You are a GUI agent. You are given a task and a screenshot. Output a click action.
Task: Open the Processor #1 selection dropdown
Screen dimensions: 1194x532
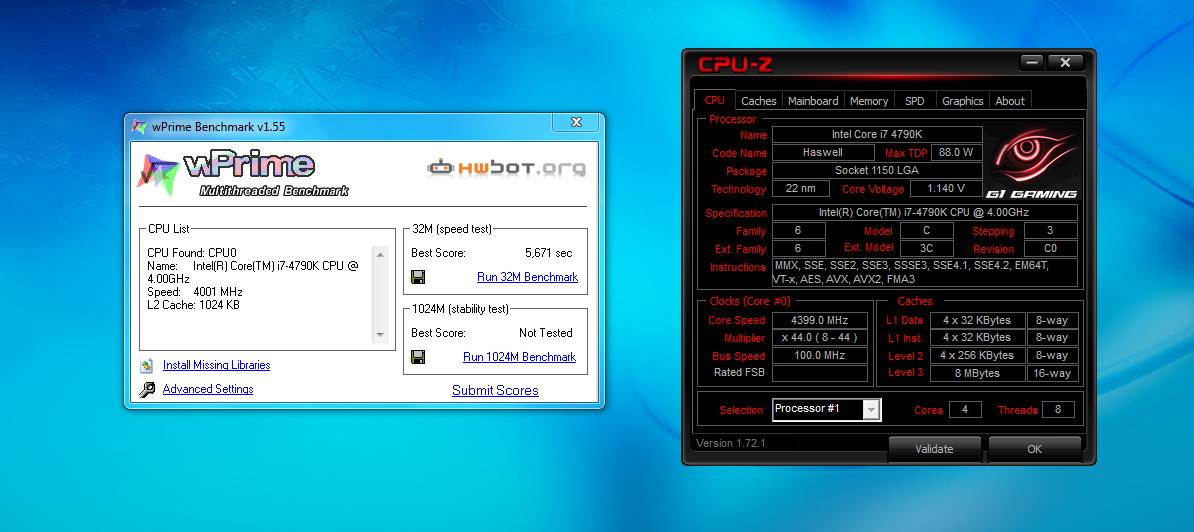(x=827, y=409)
